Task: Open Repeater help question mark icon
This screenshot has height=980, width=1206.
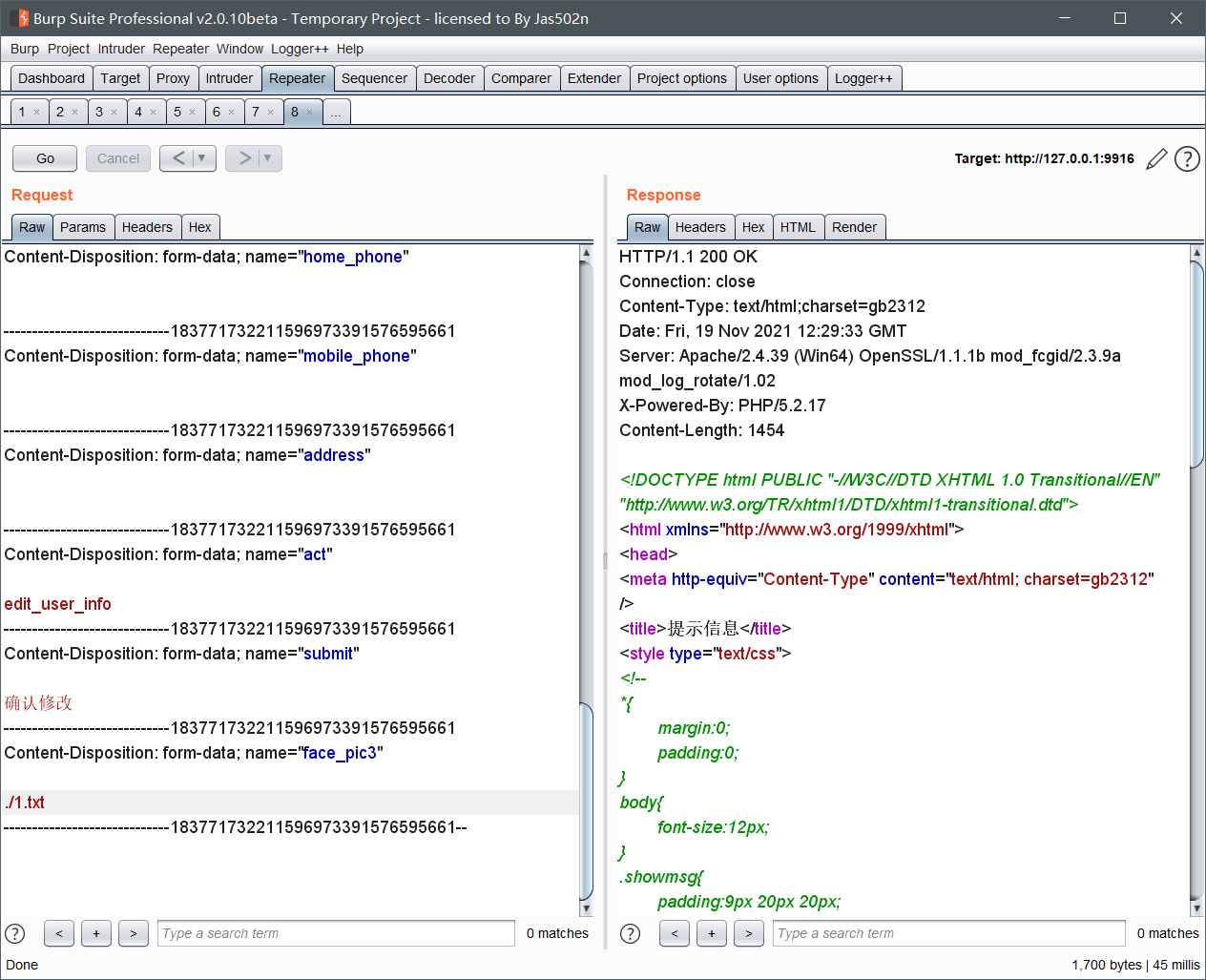Action: click(1187, 159)
